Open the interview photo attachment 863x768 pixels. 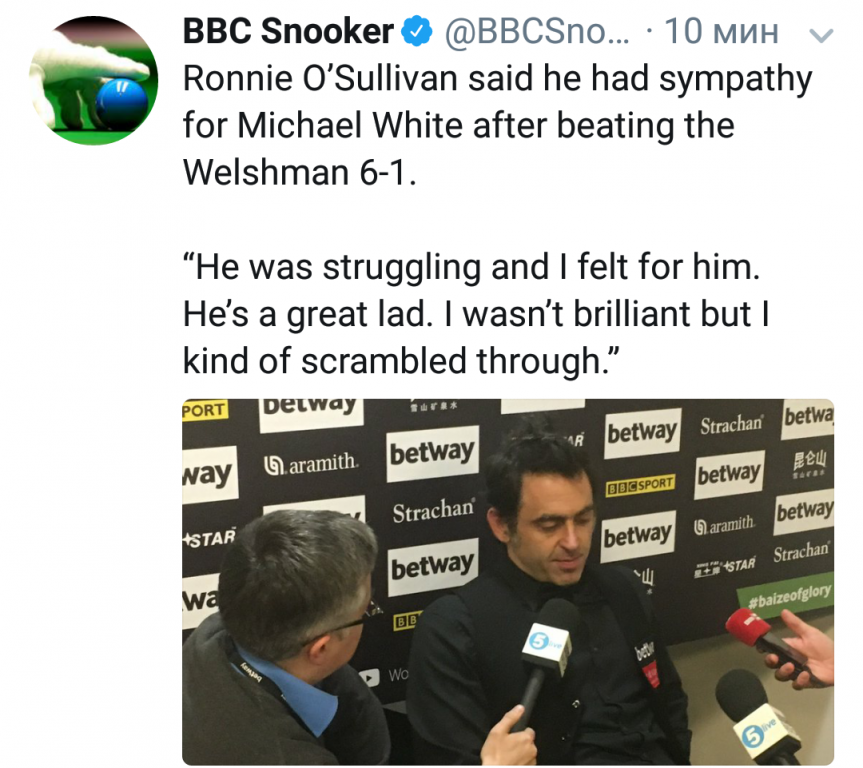(x=508, y=582)
